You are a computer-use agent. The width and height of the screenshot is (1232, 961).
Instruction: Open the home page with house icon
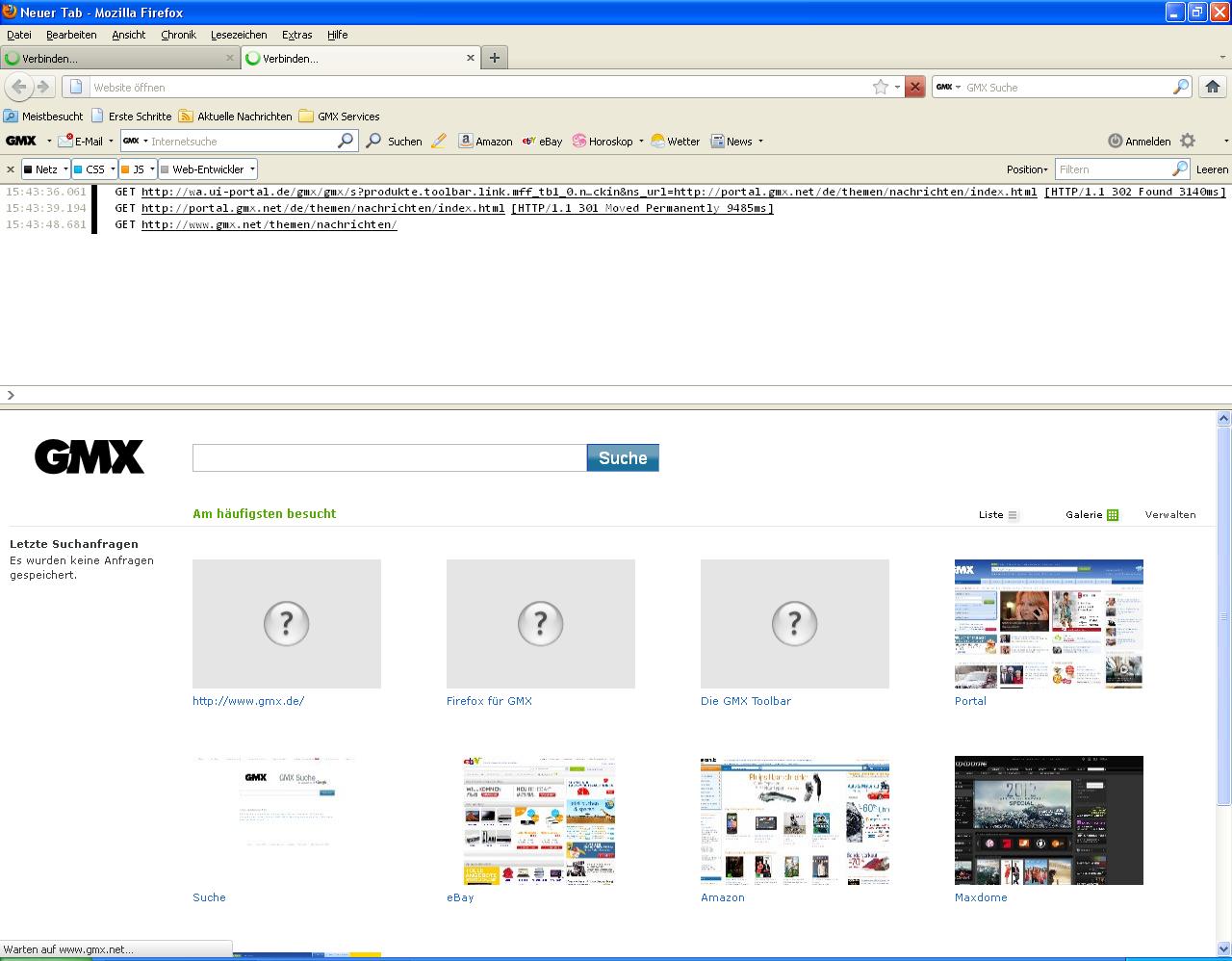[1213, 87]
